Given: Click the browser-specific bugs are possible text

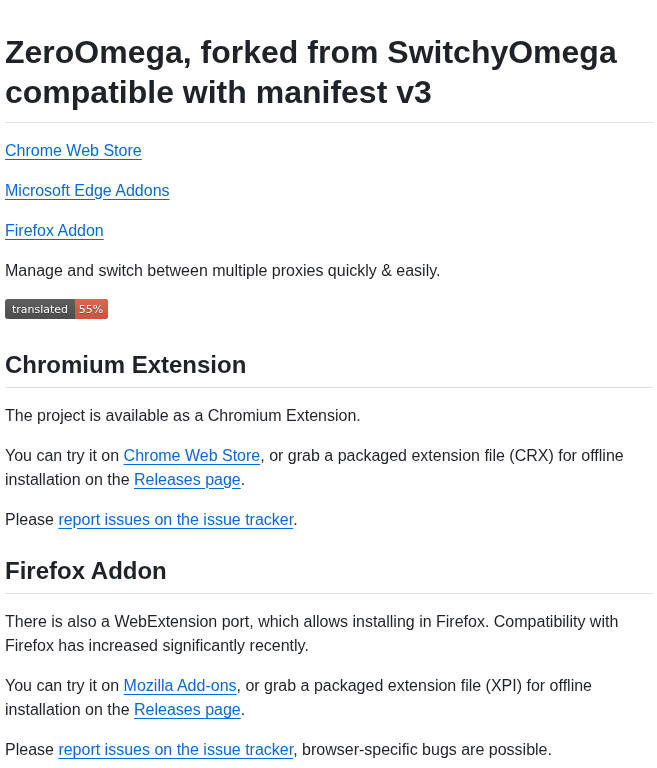Looking at the screenshot, I should (427, 750).
